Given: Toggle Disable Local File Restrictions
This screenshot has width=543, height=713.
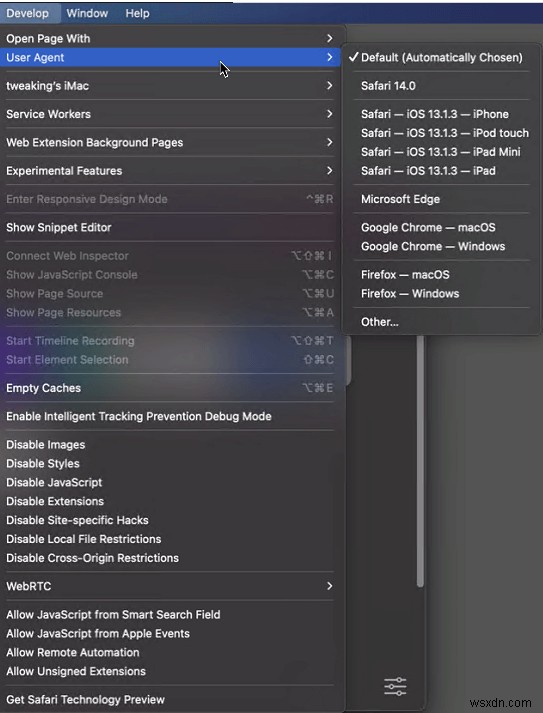Looking at the screenshot, I should (170, 539).
